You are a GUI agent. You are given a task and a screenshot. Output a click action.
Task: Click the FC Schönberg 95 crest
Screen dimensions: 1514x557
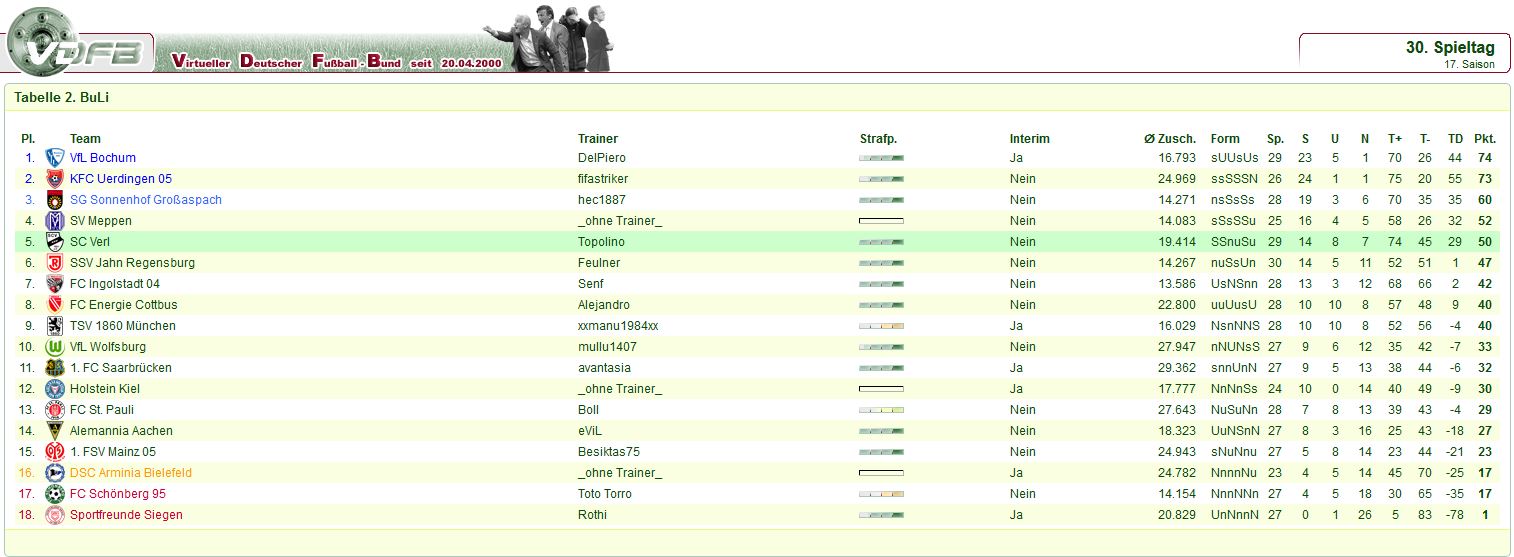[x=55, y=494]
